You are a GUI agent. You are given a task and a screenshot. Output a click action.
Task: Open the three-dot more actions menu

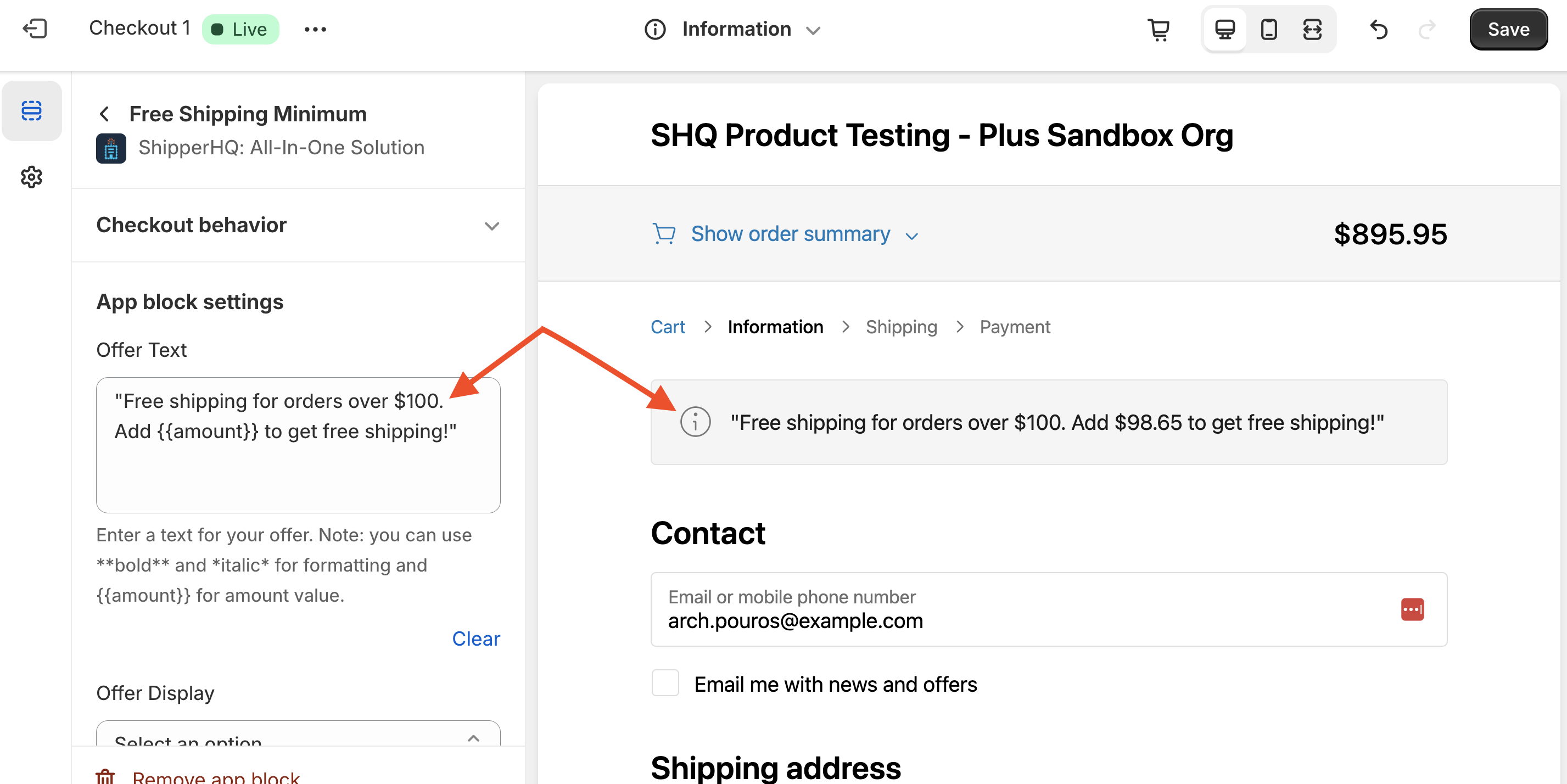(x=315, y=29)
